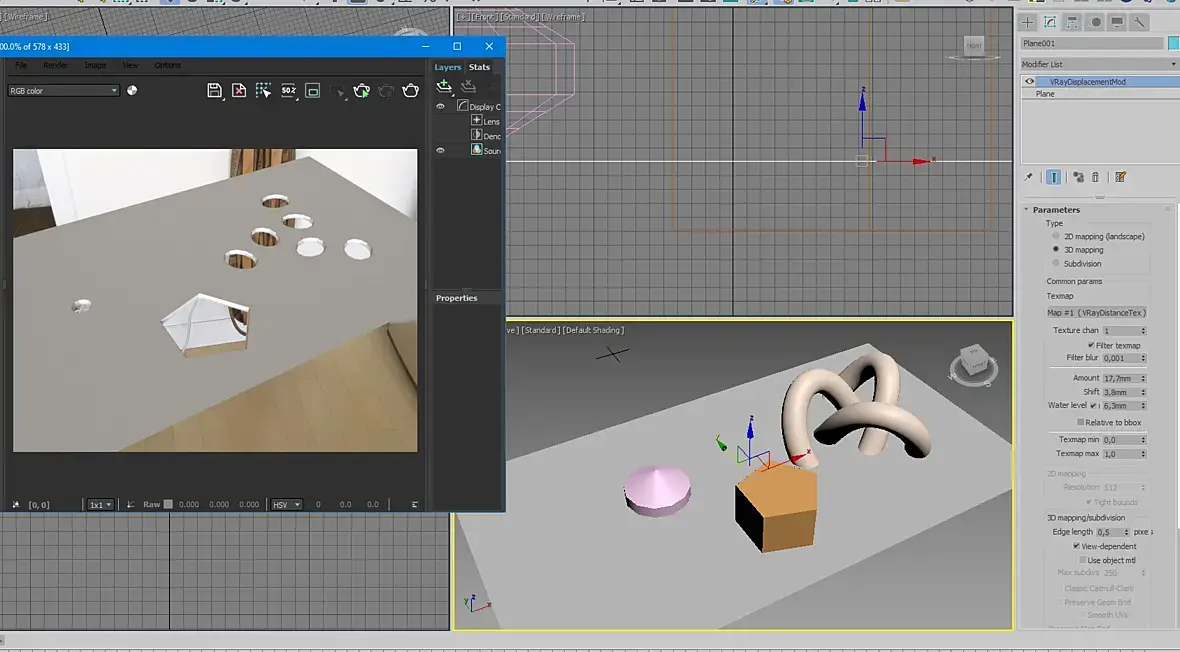1180x652 pixels.
Task: Switch to the Stats tab
Action: pos(480,67)
